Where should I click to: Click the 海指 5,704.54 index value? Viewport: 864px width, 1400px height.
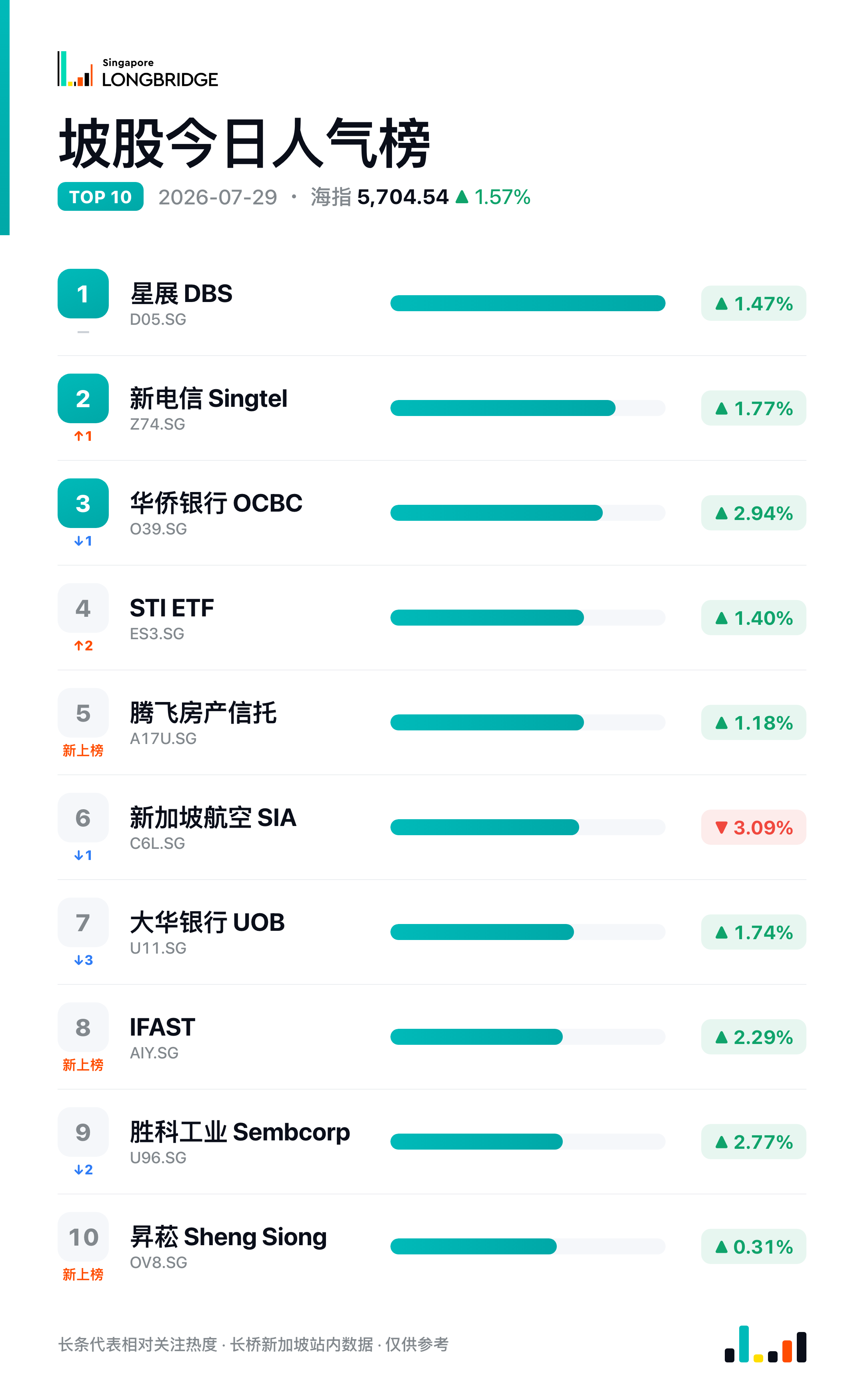point(380,197)
